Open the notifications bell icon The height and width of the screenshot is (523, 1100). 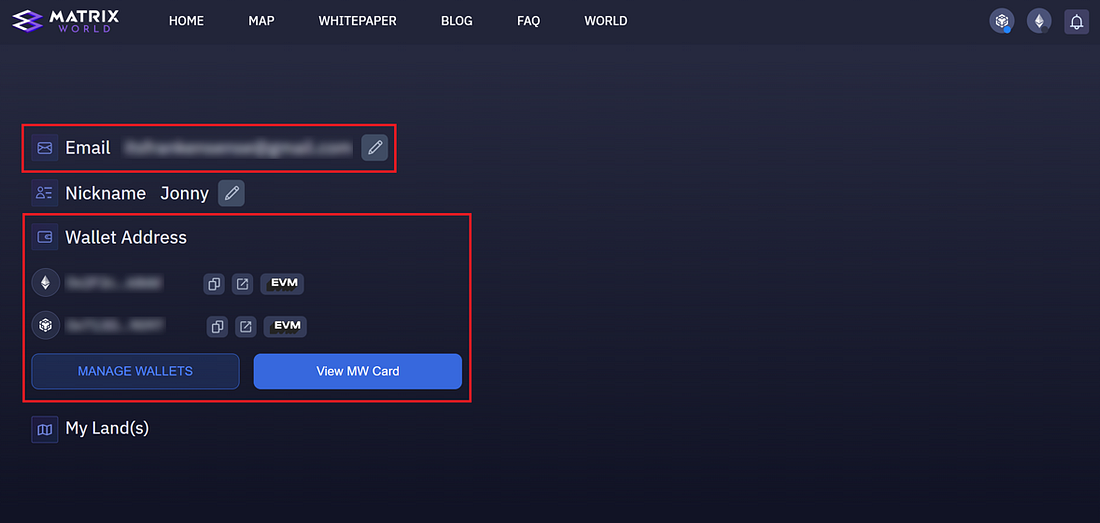click(1077, 21)
